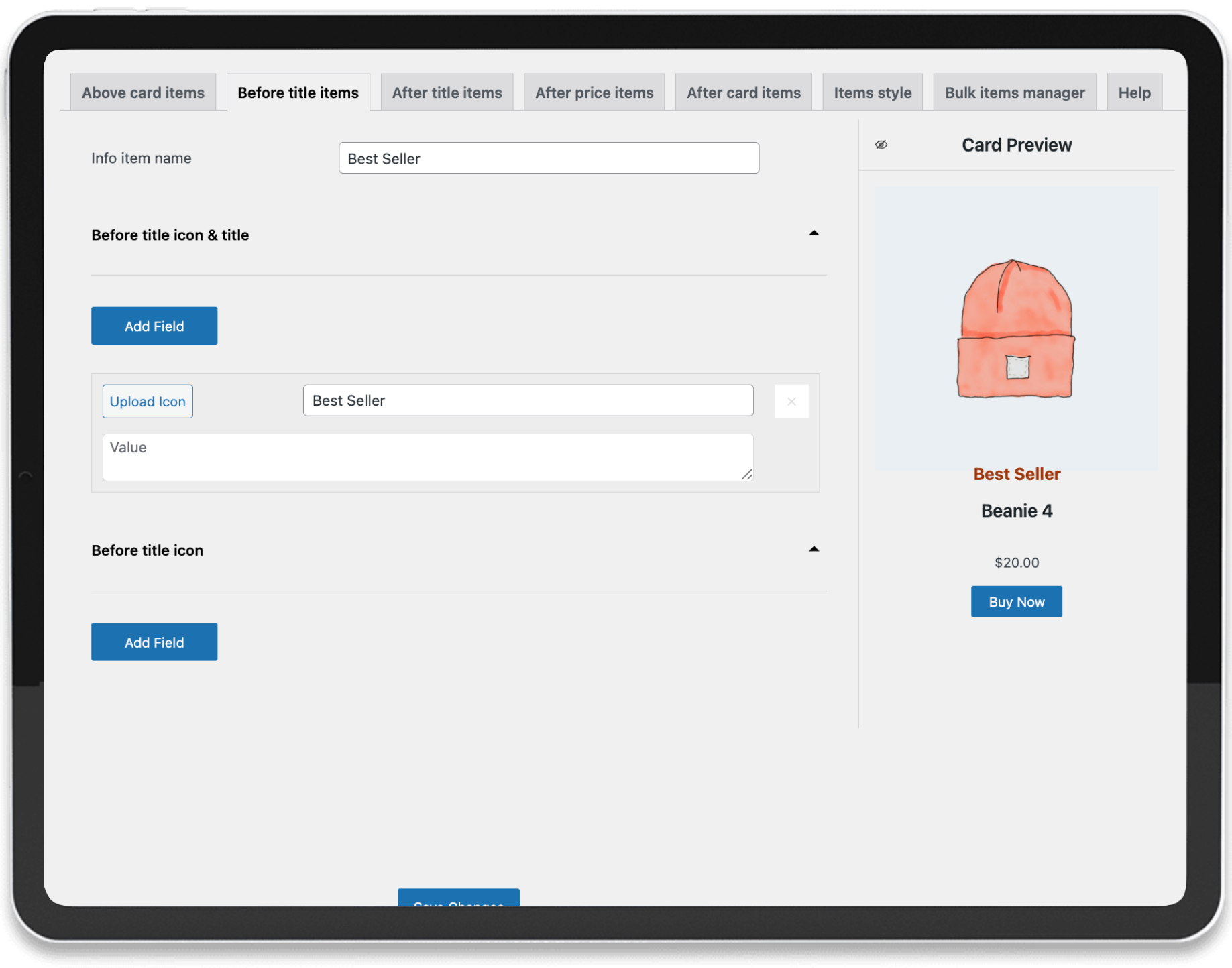Click the Upload Icon button
The width and height of the screenshot is (1232, 968).
tap(148, 402)
